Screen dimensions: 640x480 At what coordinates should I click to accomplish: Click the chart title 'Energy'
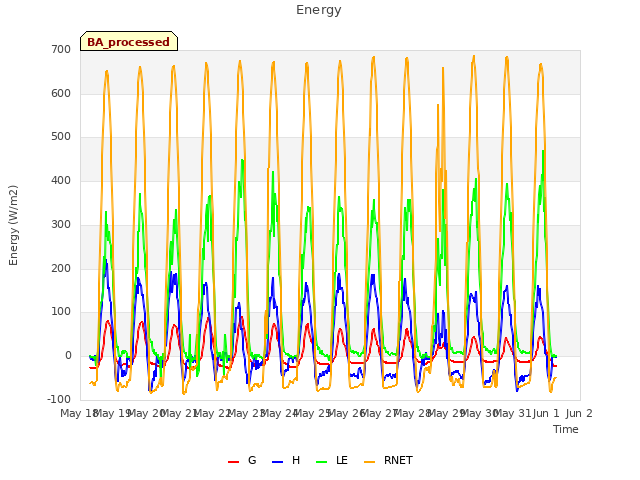coord(319,10)
